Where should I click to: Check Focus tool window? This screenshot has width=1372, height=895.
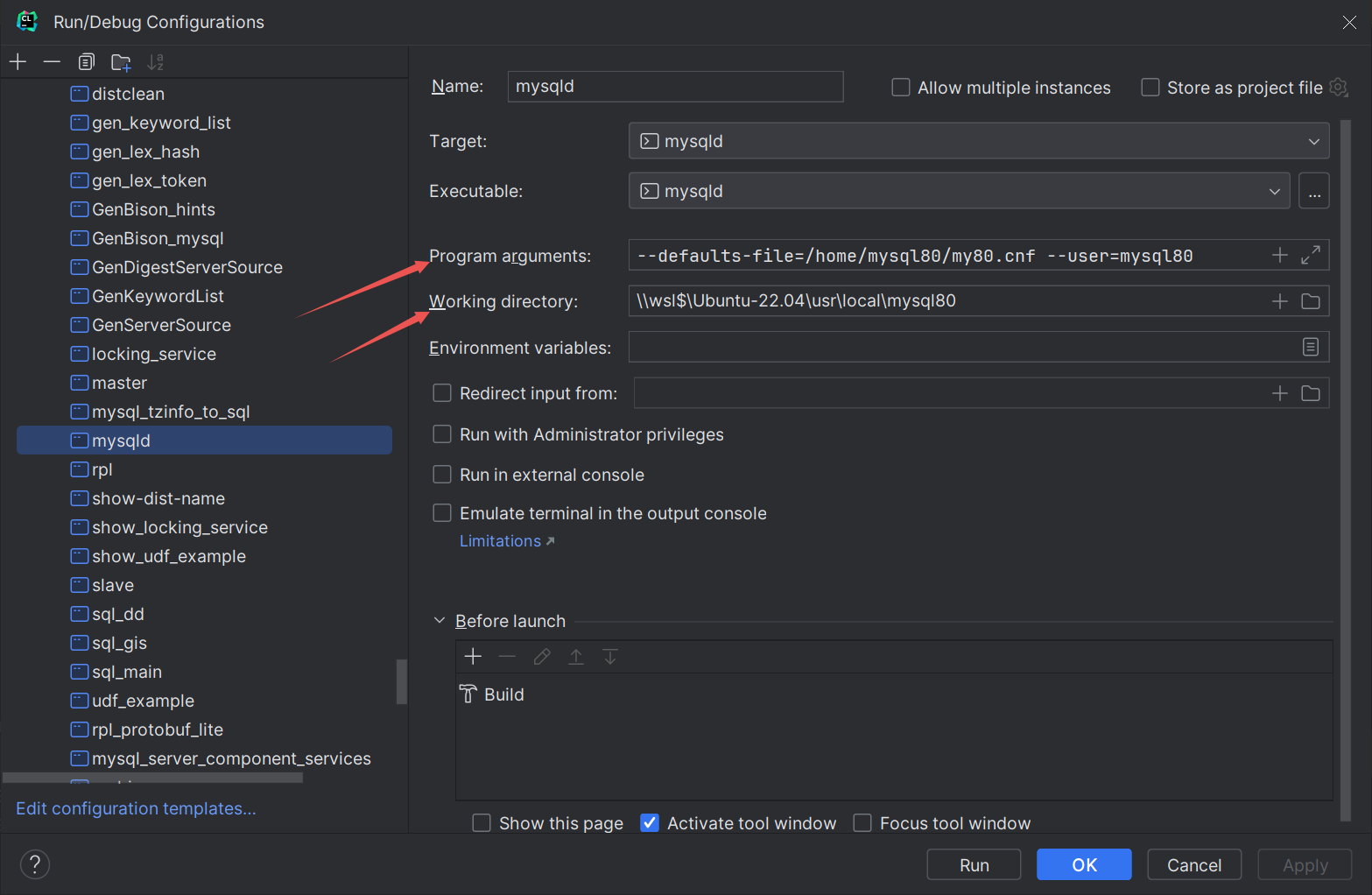tap(862, 823)
